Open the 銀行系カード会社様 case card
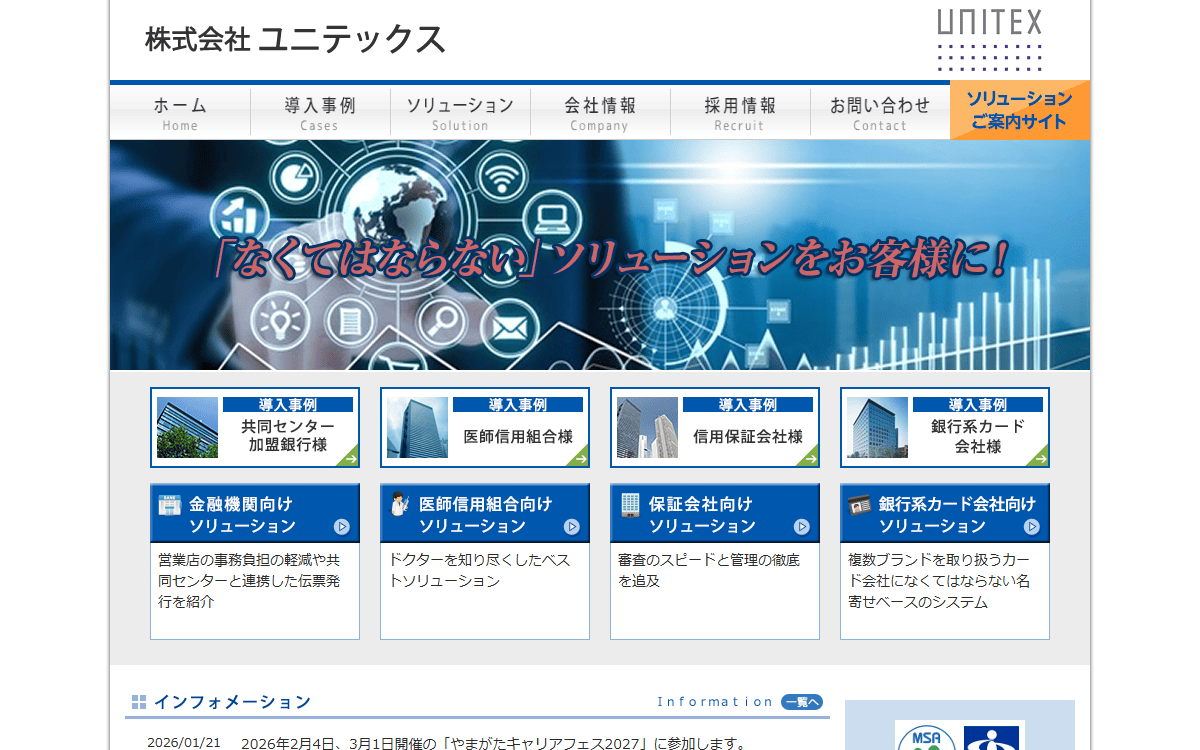The height and width of the screenshot is (750, 1200). point(945,428)
